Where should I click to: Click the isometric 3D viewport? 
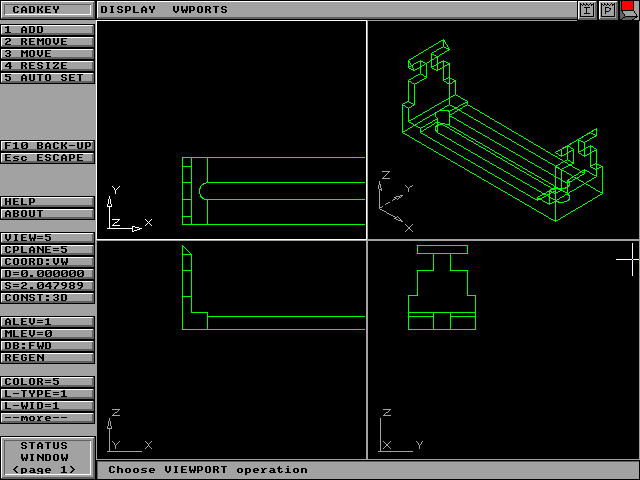point(503,130)
